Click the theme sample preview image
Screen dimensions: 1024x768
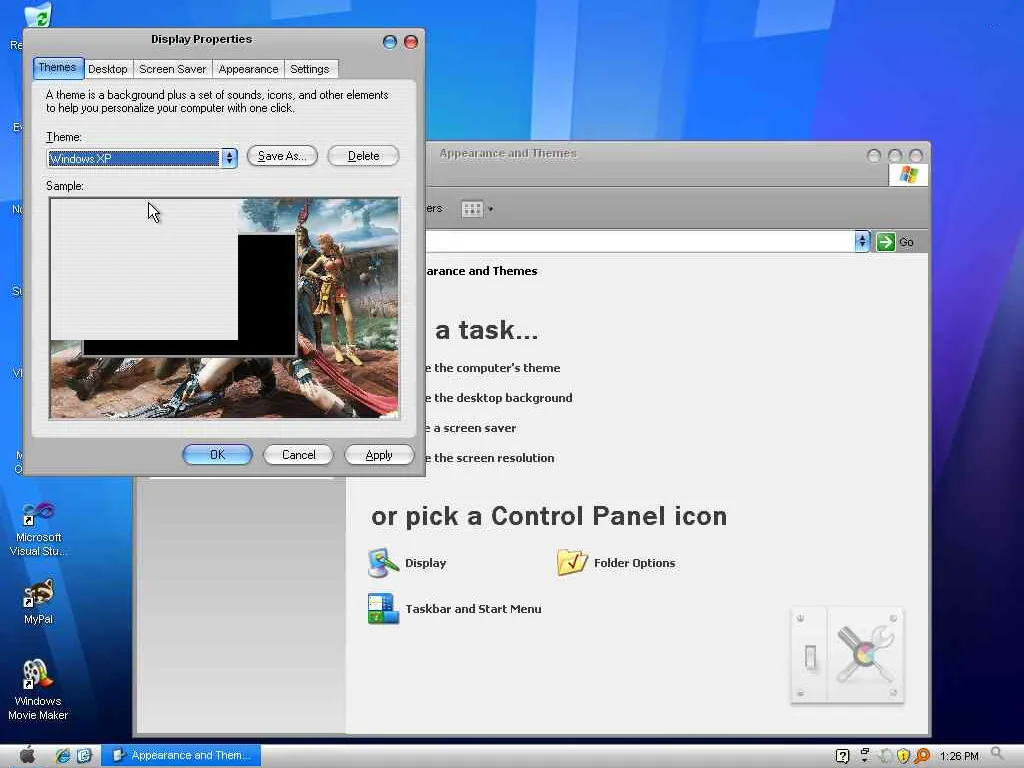pyautogui.click(x=224, y=308)
